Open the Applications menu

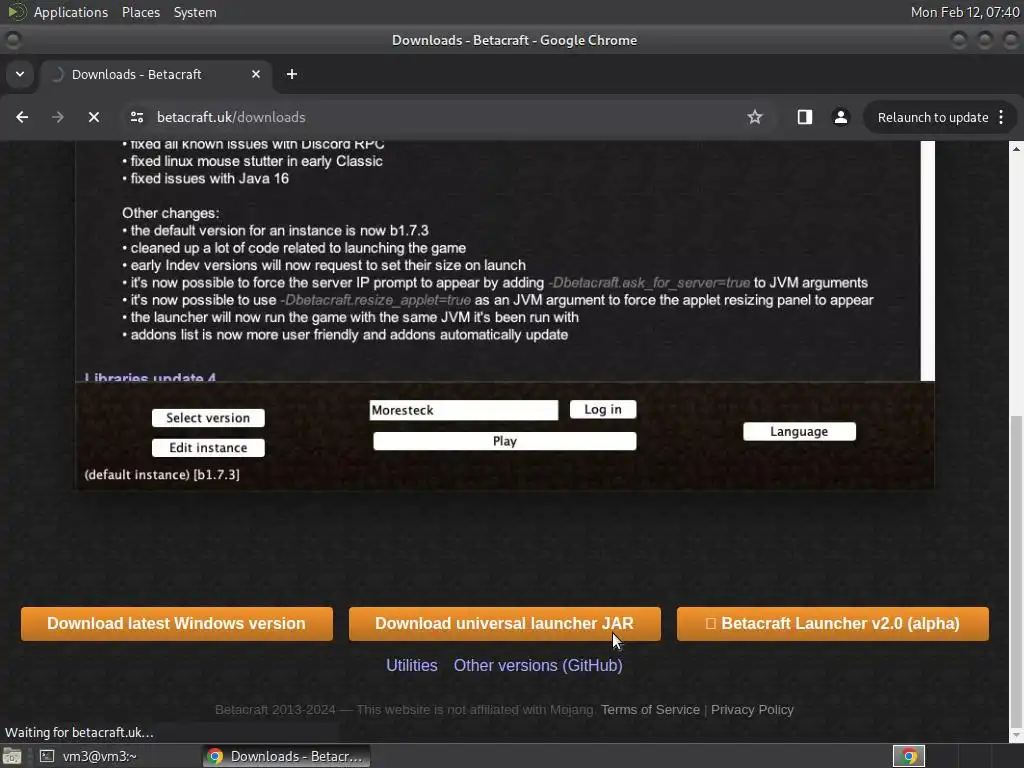[71, 12]
